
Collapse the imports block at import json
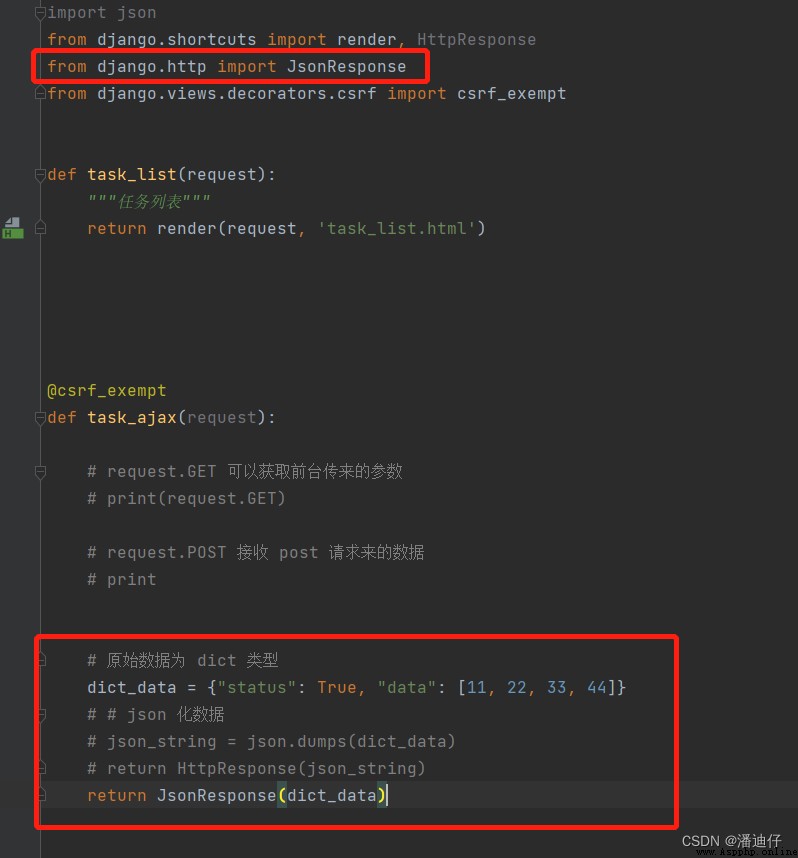pos(40,13)
